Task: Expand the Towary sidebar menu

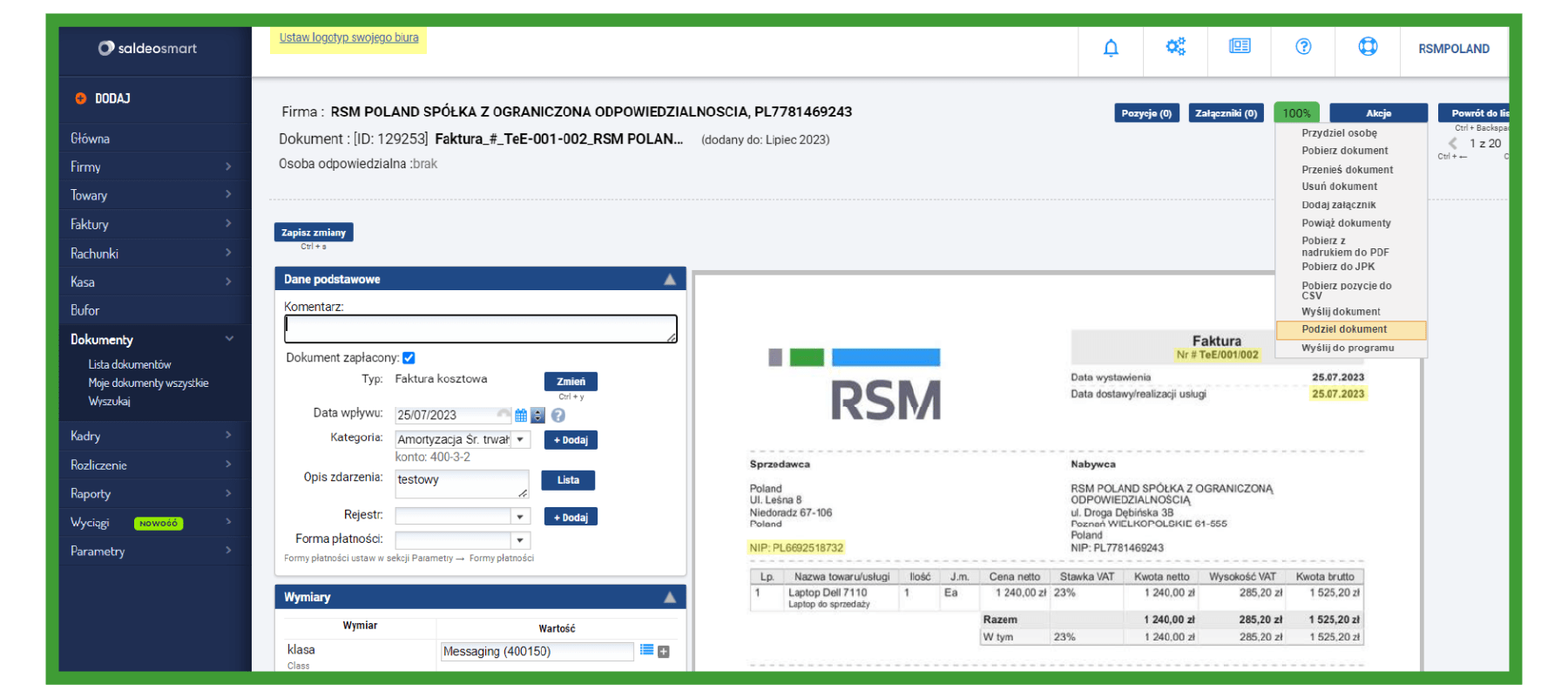Action: 154,195
